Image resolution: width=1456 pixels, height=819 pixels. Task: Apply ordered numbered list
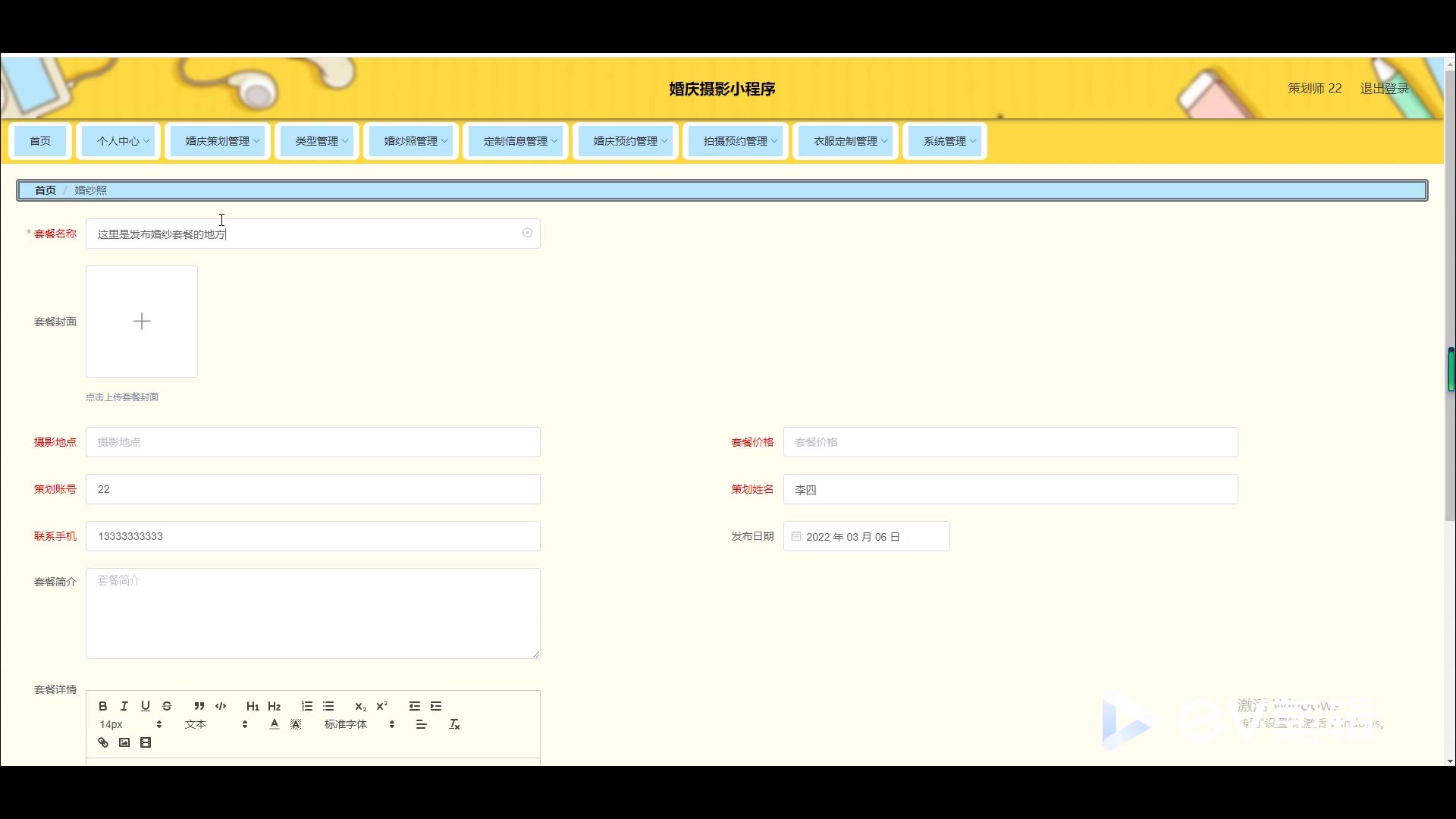pyautogui.click(x=307, y=706)
